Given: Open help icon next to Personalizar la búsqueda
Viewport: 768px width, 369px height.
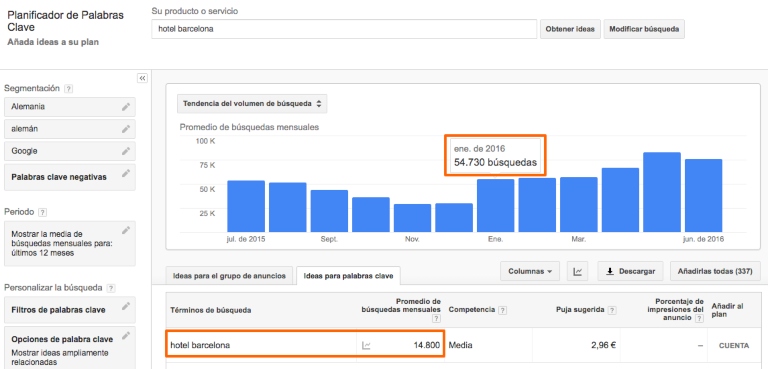Looking at the screenshot, I should (x=111, y=288).
